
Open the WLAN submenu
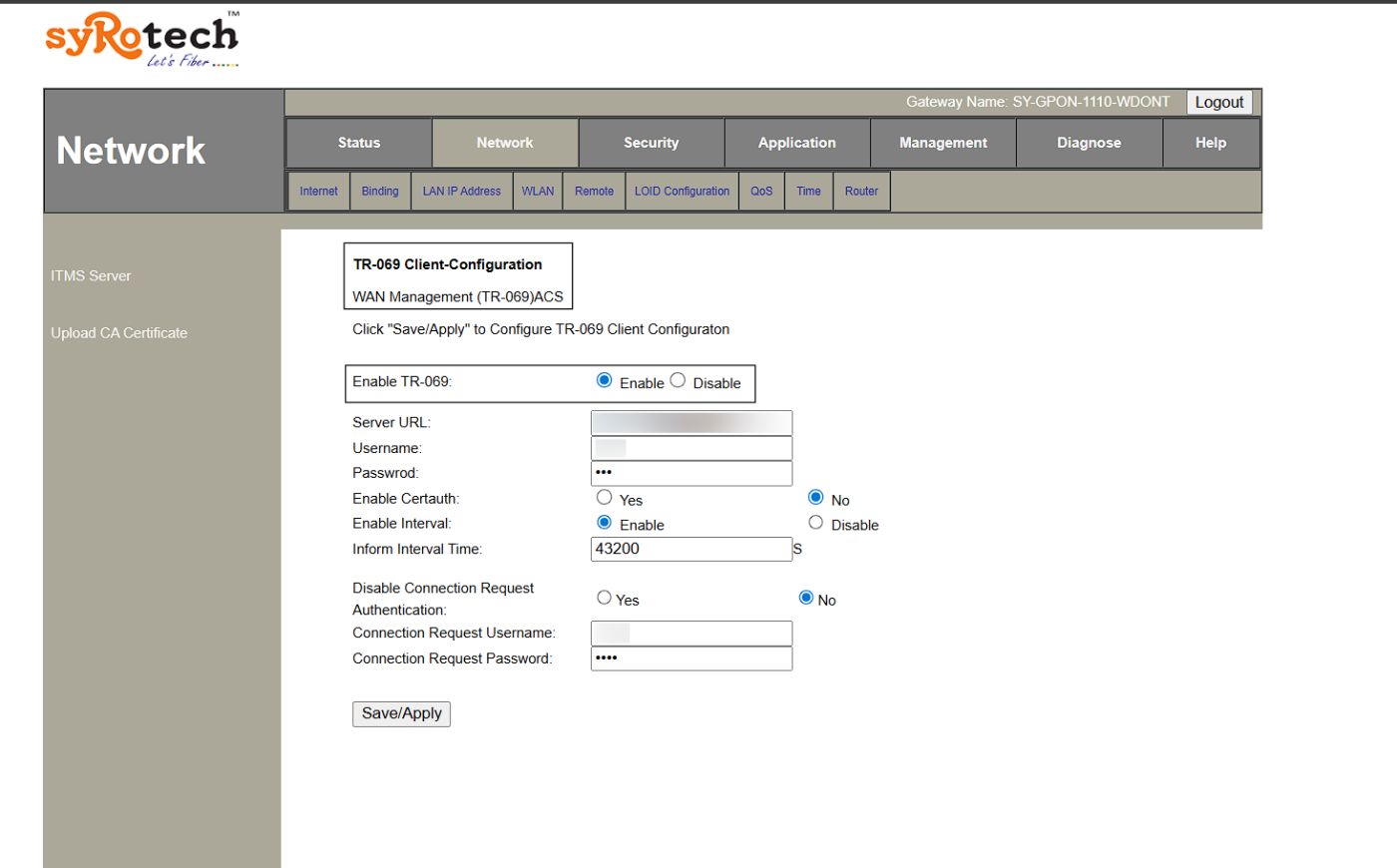click(538, 191)
